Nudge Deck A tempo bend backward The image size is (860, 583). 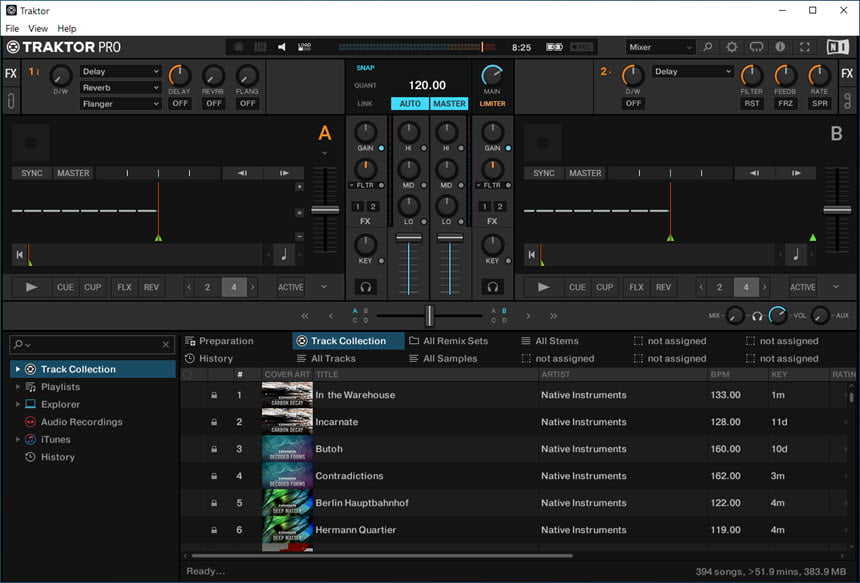(x=242, y=173)
